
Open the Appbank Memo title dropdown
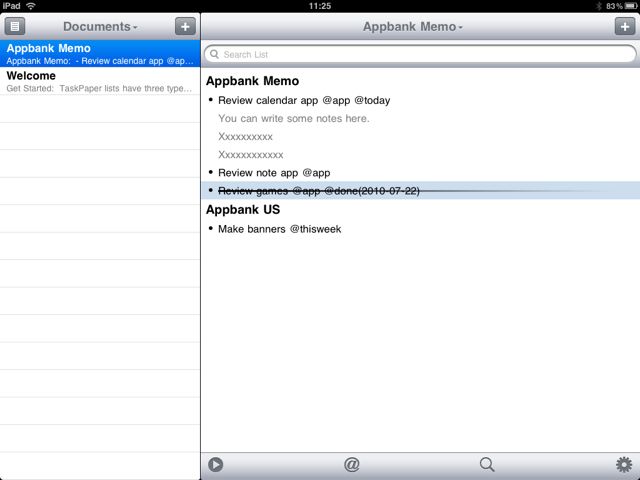coord(413,27)
